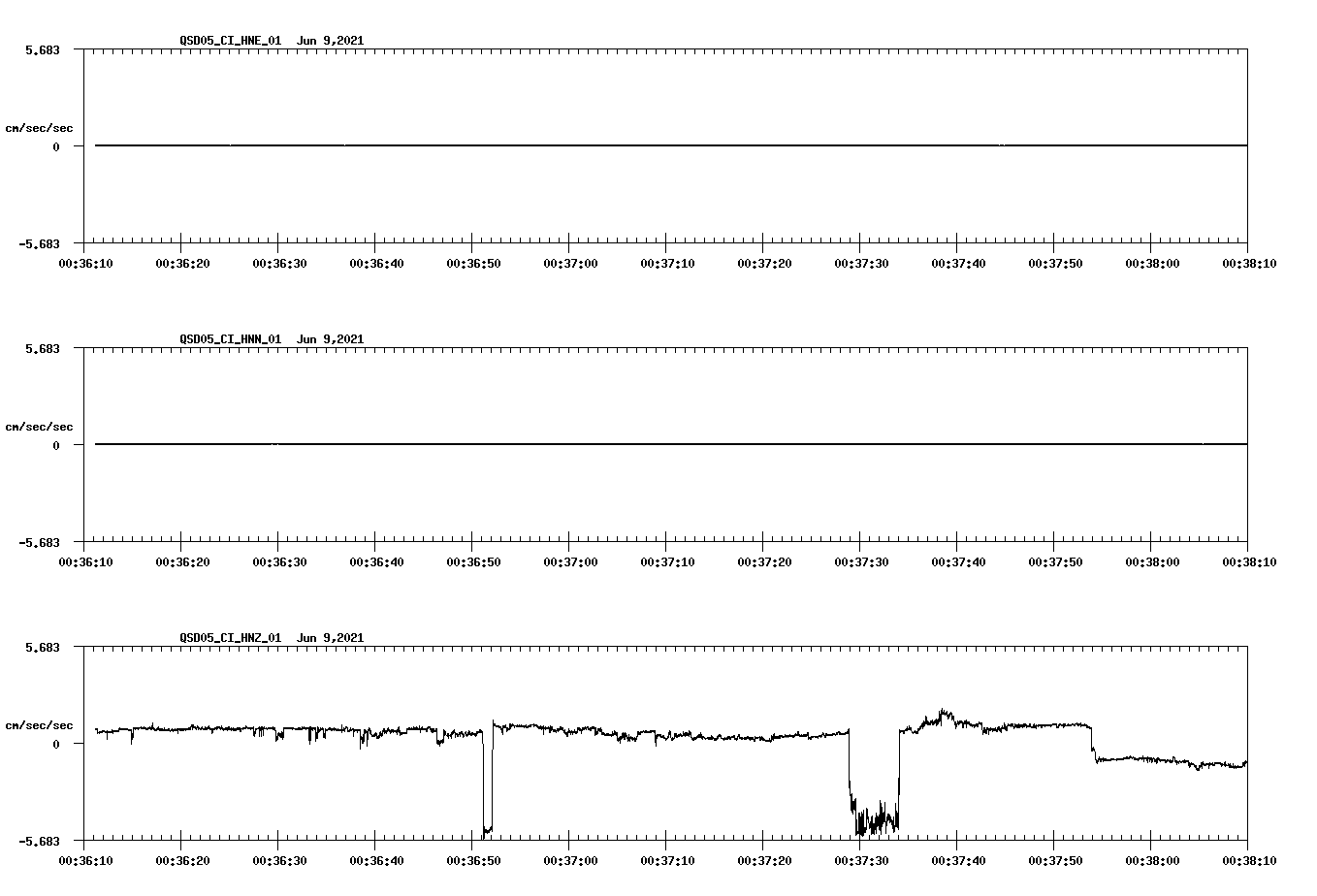The width and height of the screenshot is (1317, 896).
Task: Click the 00:37:50 time label under HNN plot
Action: pyautogui.click(x=1055, y=561)
